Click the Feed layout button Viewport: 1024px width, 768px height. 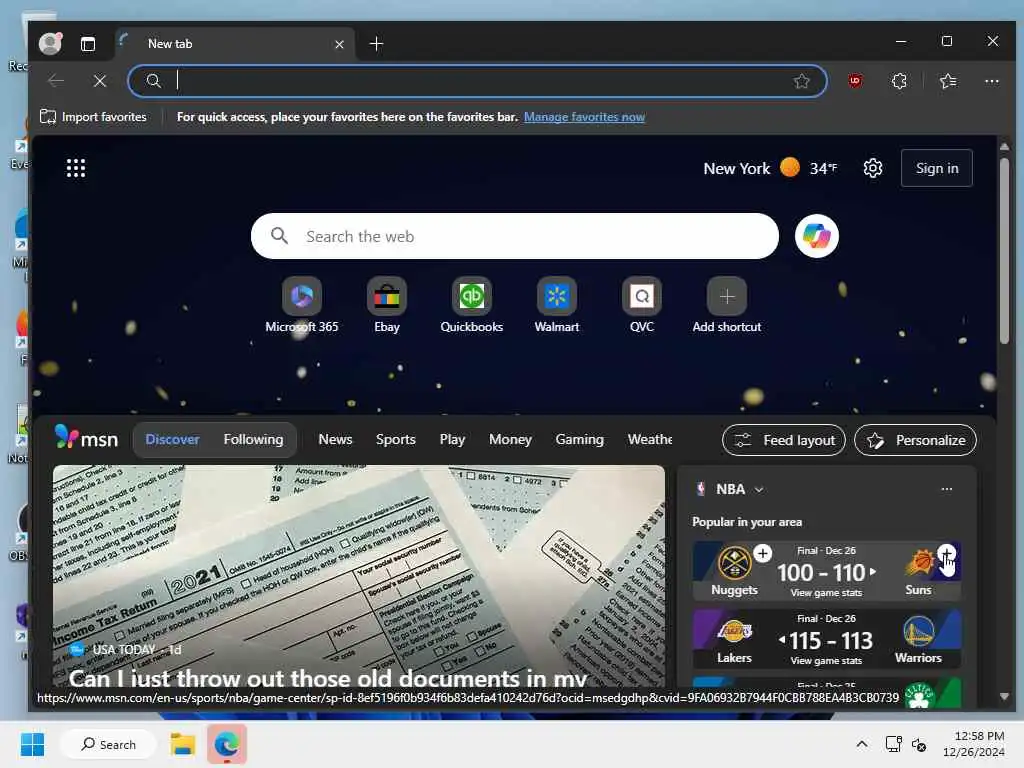click(784, 440)
